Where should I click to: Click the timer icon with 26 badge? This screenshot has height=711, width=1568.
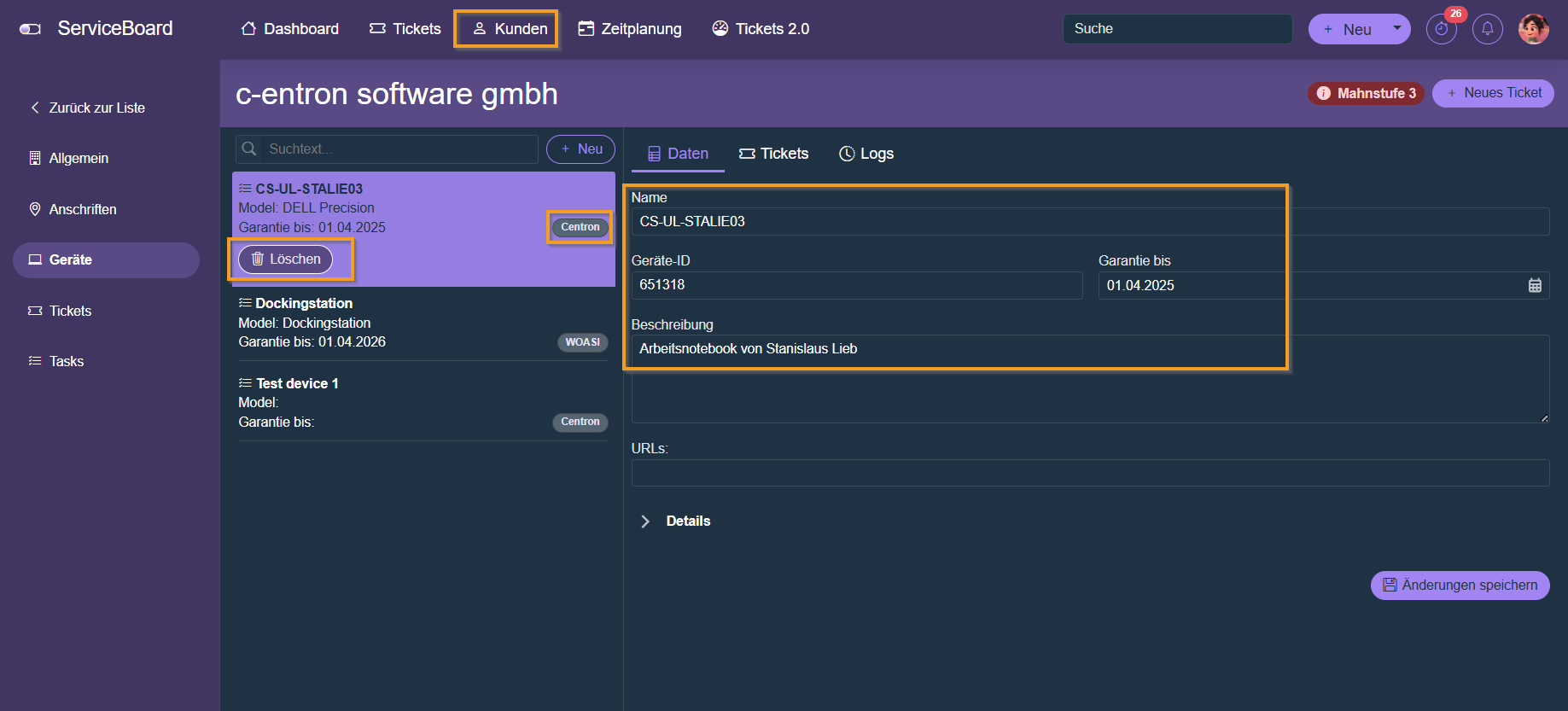point(1441,29)
